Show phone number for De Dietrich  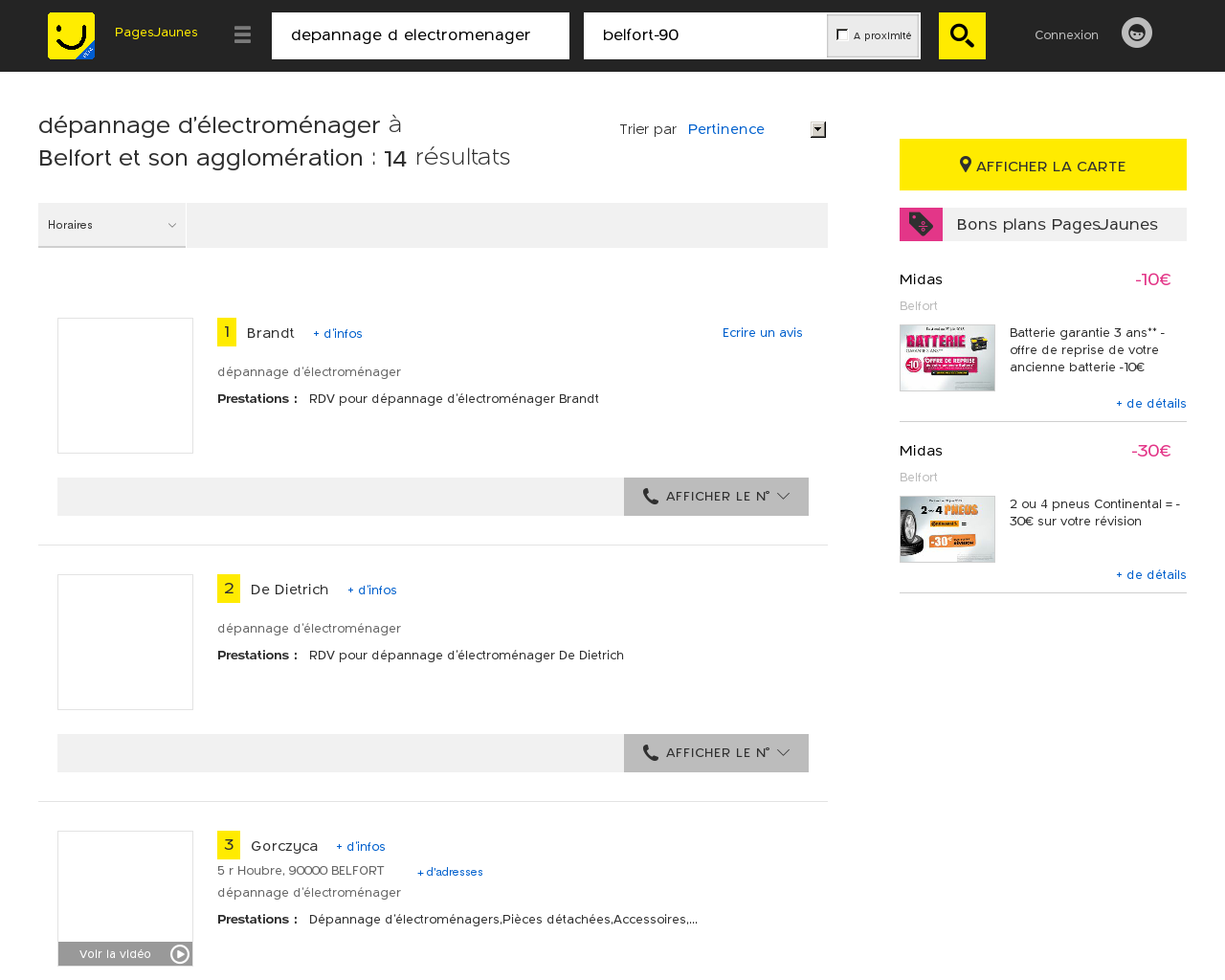(716, 753)
